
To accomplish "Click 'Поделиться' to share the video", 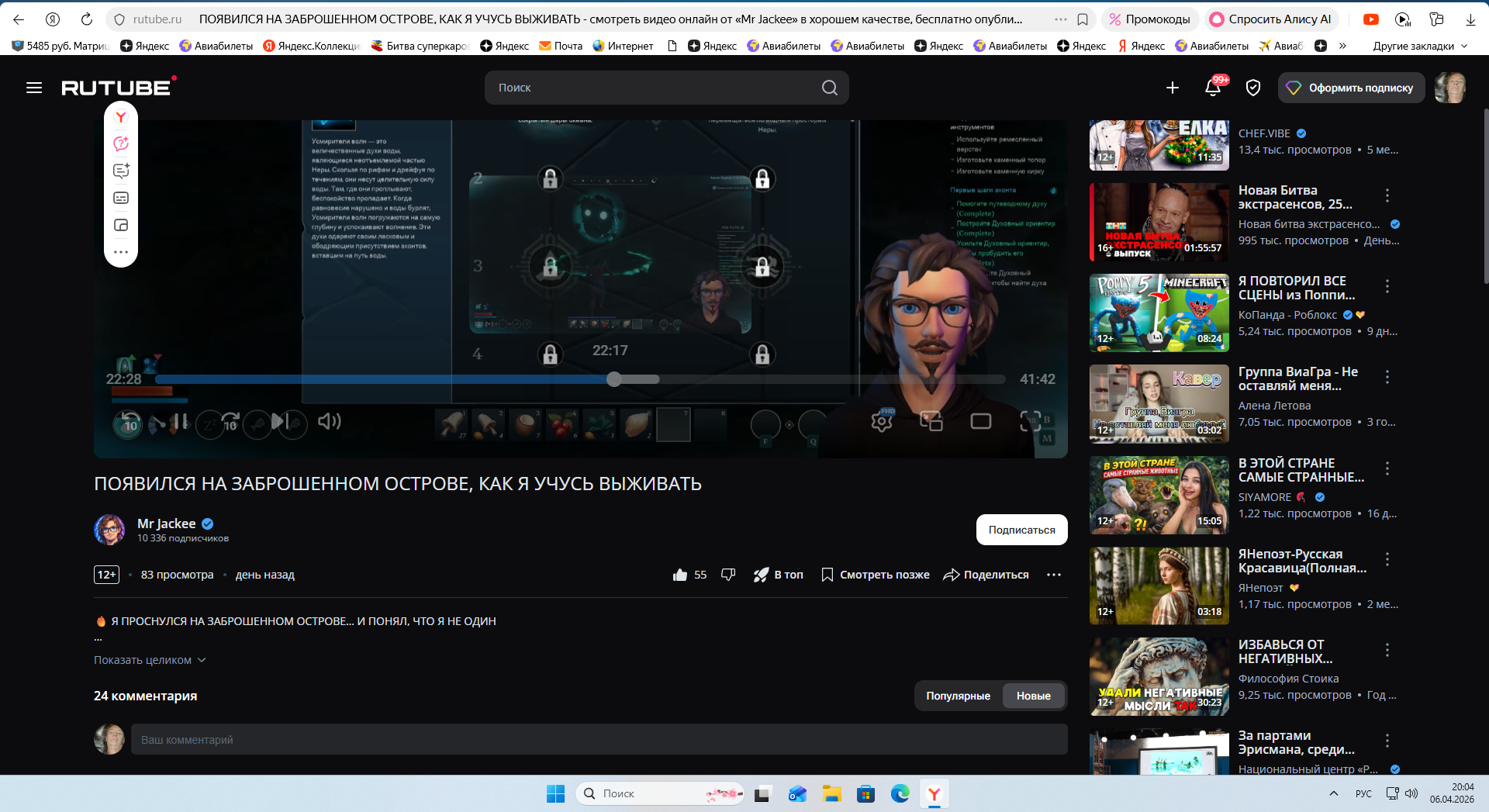I will click(x=986, y=575).
